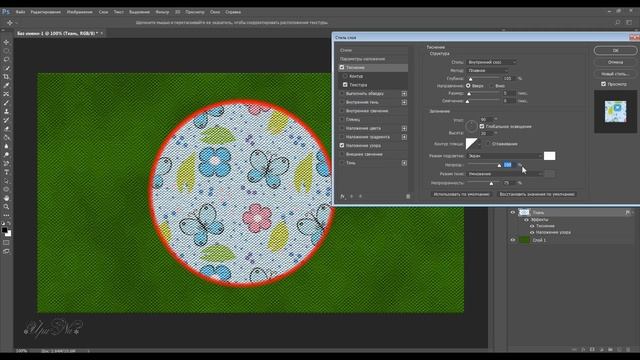Open the Метод dropdown
Viewport: 640px width, 360px height.
[487, 71]
